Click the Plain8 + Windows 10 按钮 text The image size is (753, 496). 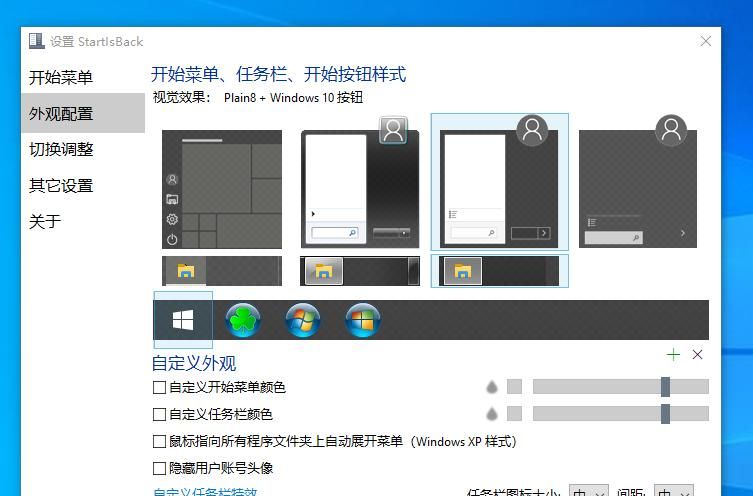[293, 98]
